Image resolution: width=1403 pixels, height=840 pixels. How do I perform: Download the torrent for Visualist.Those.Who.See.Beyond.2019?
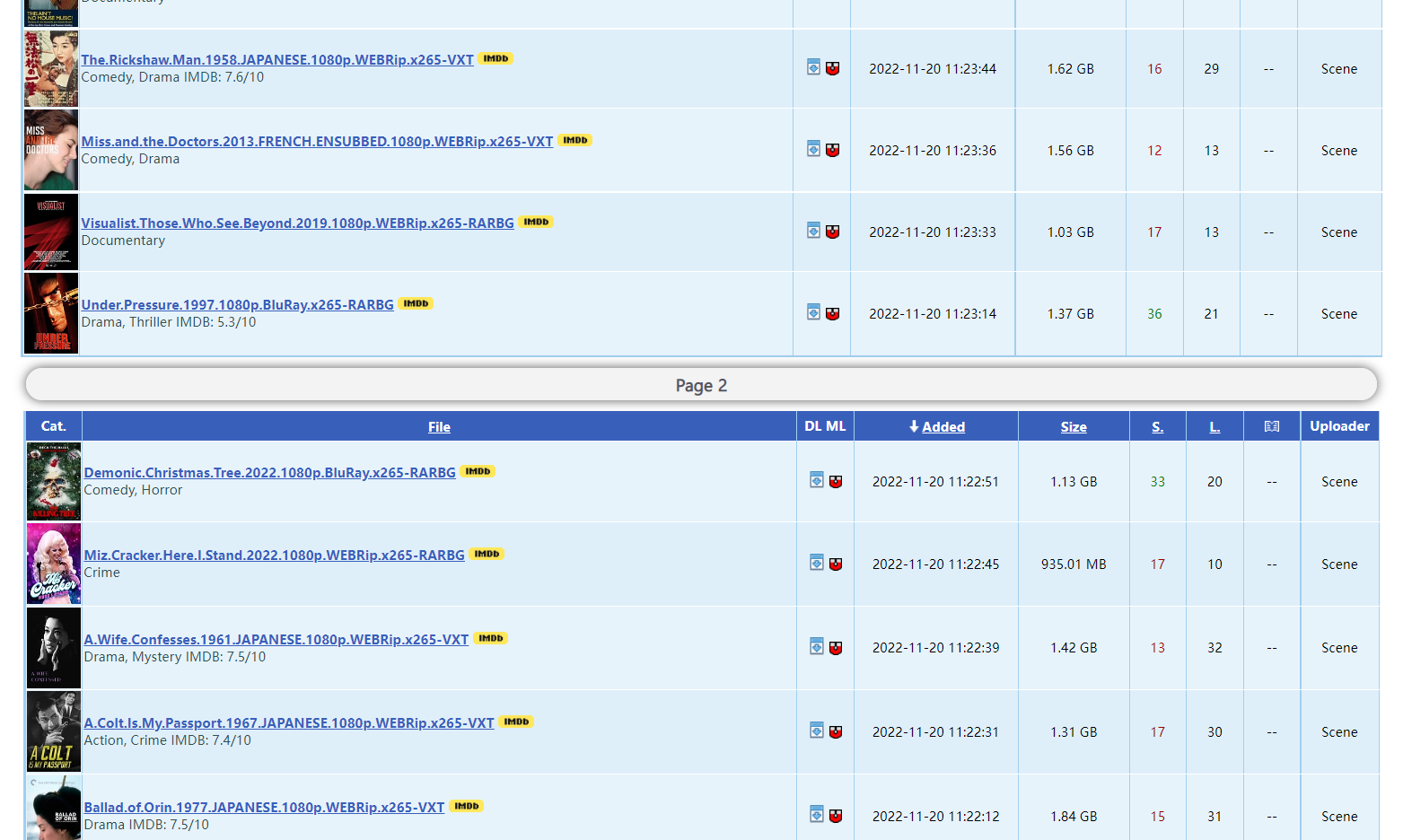812,230
